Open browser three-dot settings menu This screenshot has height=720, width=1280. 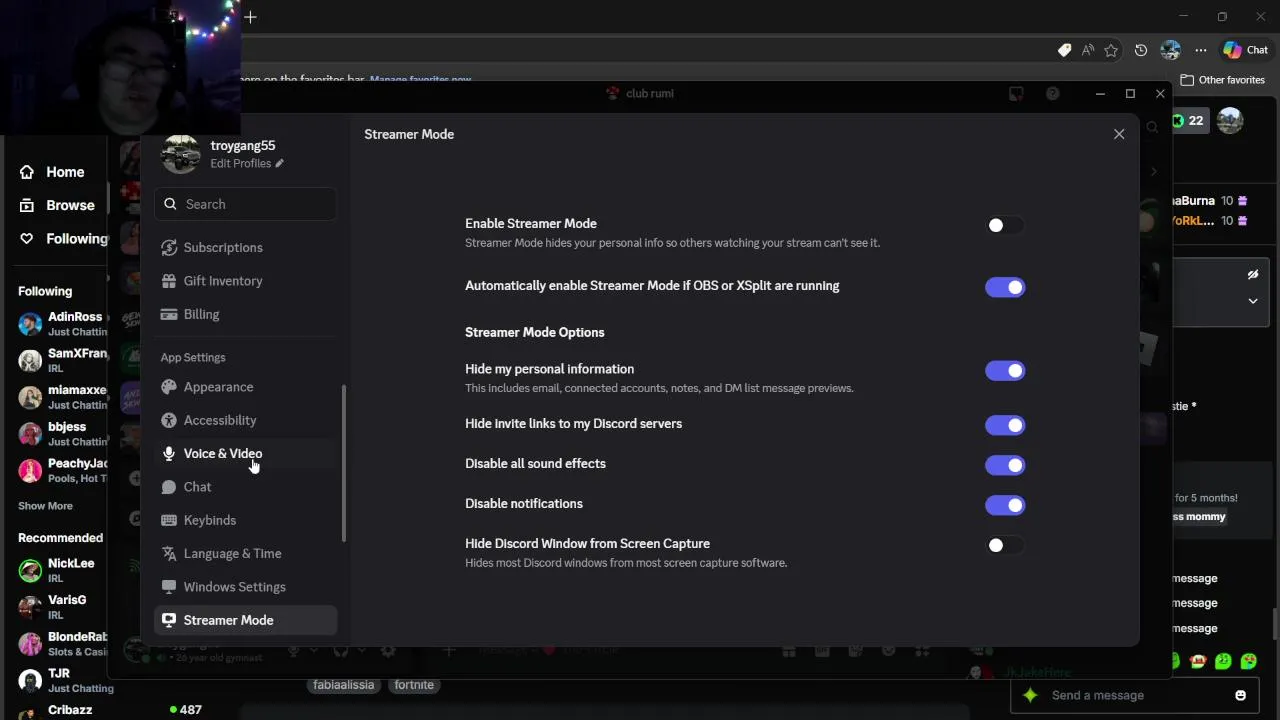click(x=1201, y=50)
